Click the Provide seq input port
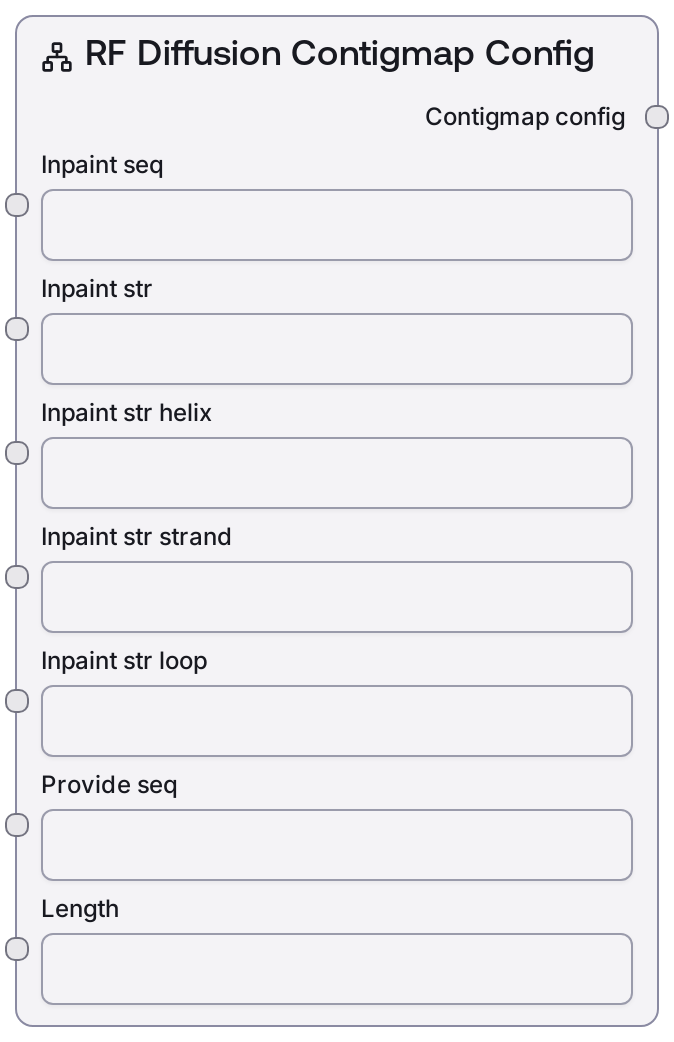 coord(17,825)
